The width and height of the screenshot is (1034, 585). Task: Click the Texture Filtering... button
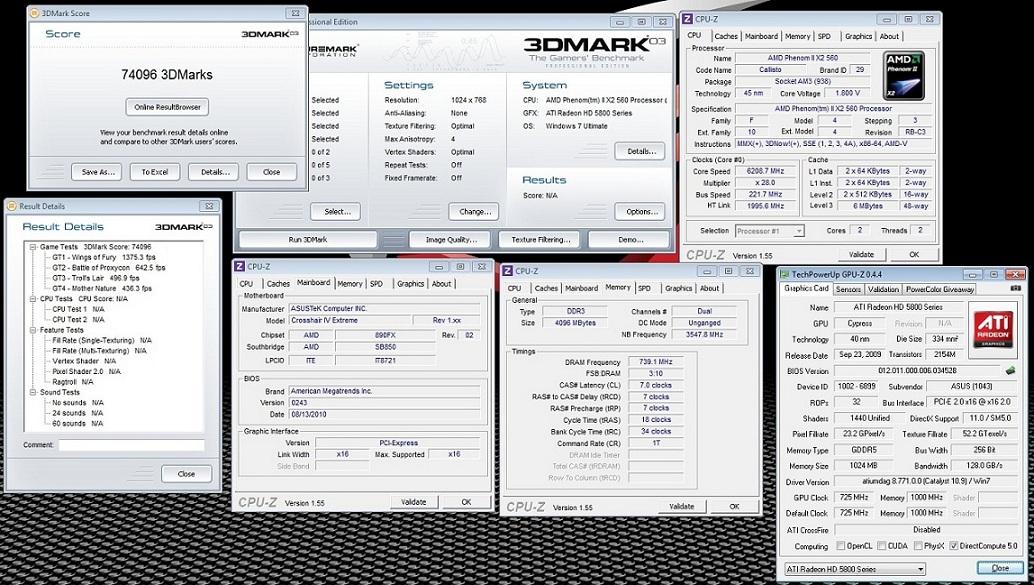(540, 240)
